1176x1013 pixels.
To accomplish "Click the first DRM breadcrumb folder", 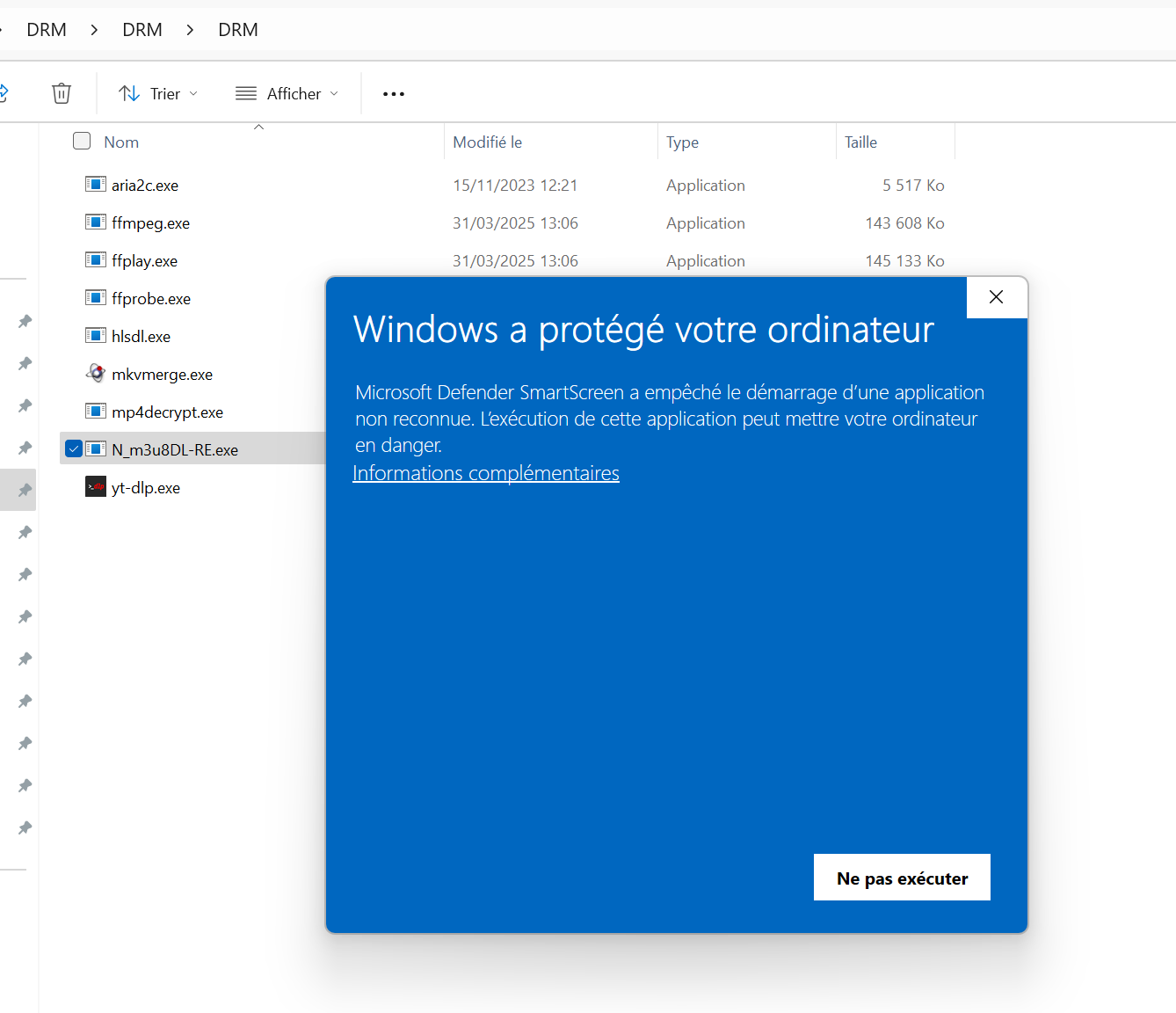I will [47, 30].
